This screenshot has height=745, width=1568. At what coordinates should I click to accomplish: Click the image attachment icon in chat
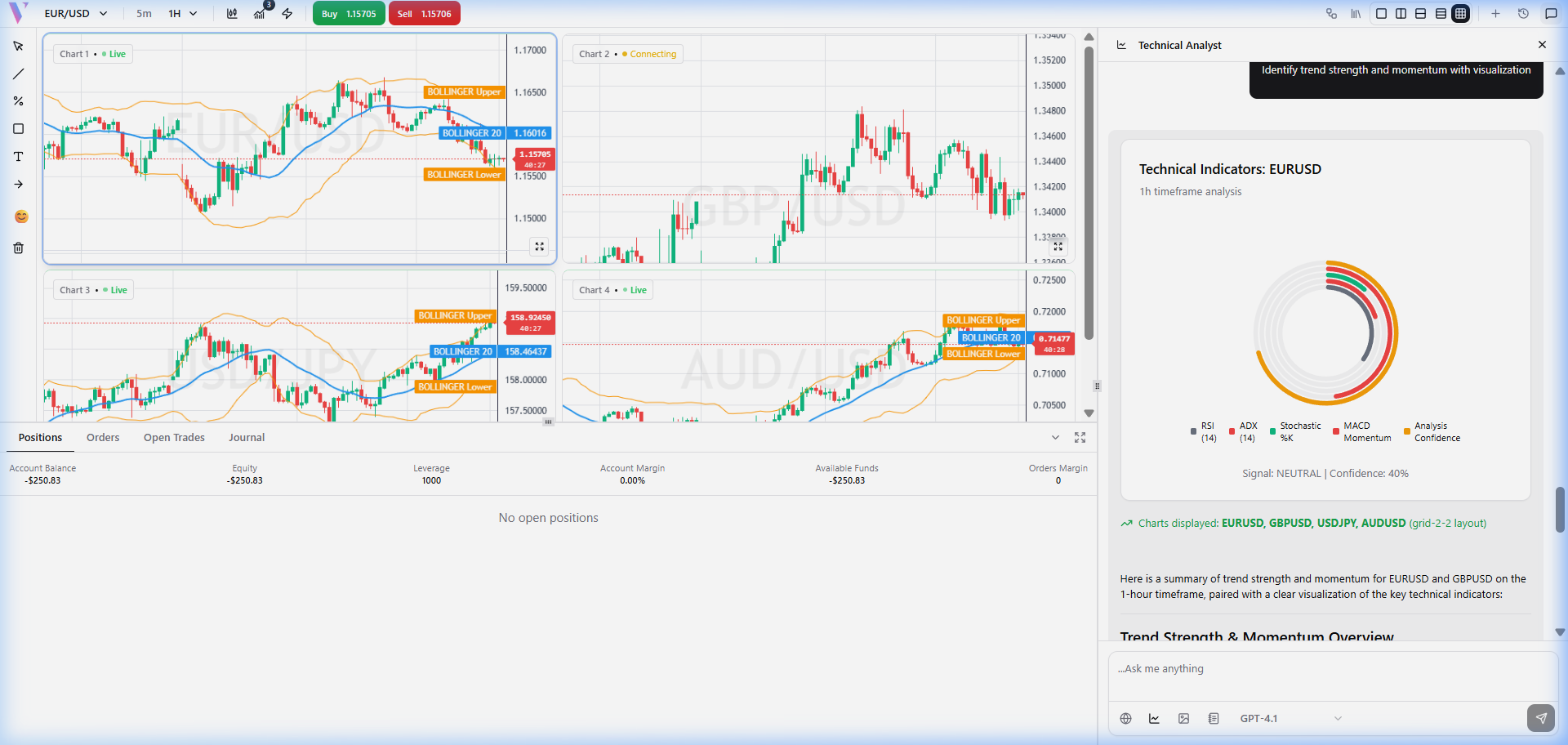(x=1183, y=719)
